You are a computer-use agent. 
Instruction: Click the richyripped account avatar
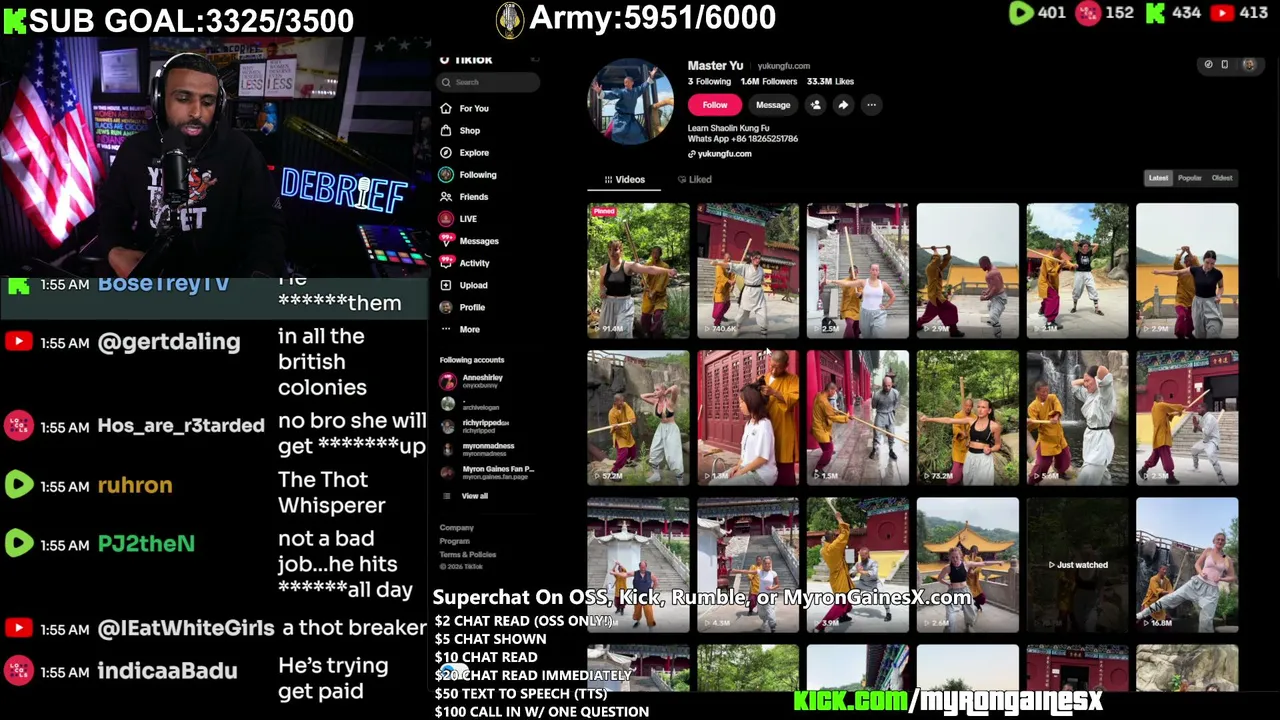tap(447, 426)
